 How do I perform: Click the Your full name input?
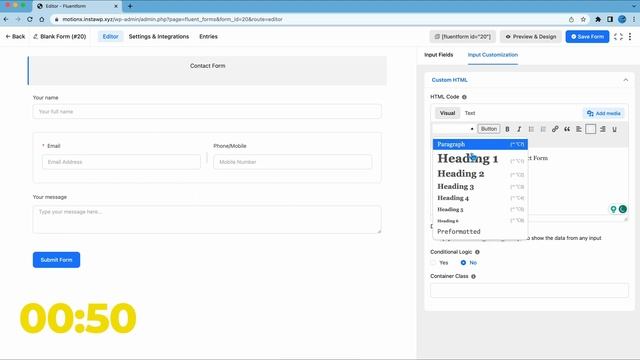(x=207, y=111)
